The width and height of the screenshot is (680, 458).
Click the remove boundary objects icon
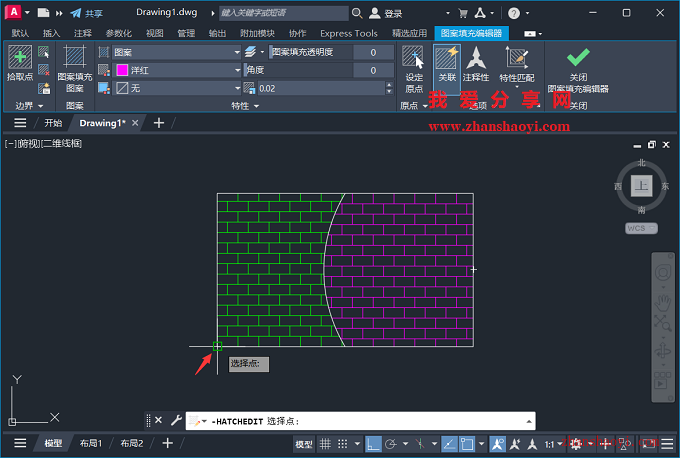(x=44, y=70)
